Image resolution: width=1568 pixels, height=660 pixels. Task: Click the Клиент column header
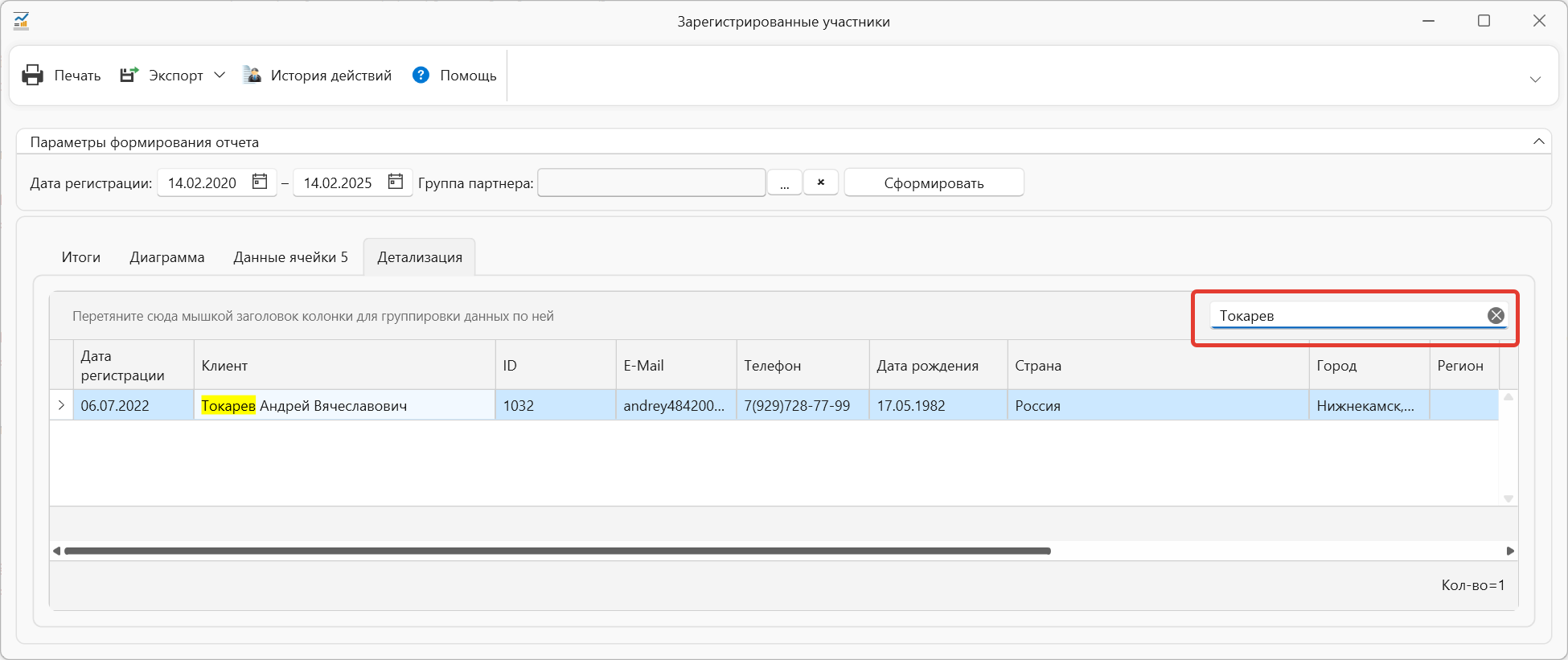(344, 365)
